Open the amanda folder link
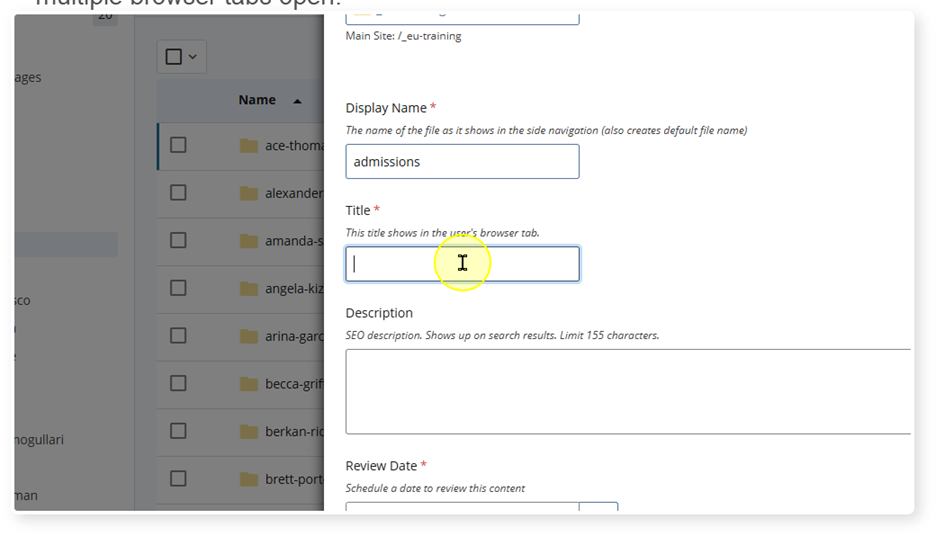The height and width of the screenshot is (536, 936). (x=293, y=241)
